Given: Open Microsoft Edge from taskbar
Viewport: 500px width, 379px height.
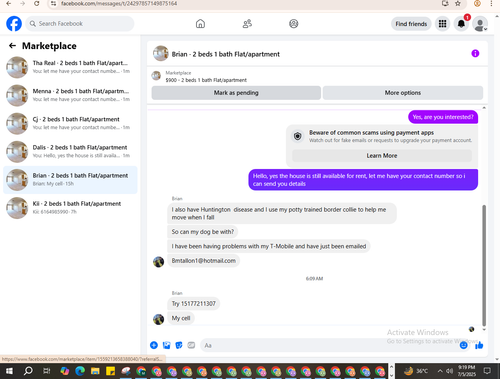Looking at the screenshot, I should coord(80,371).
